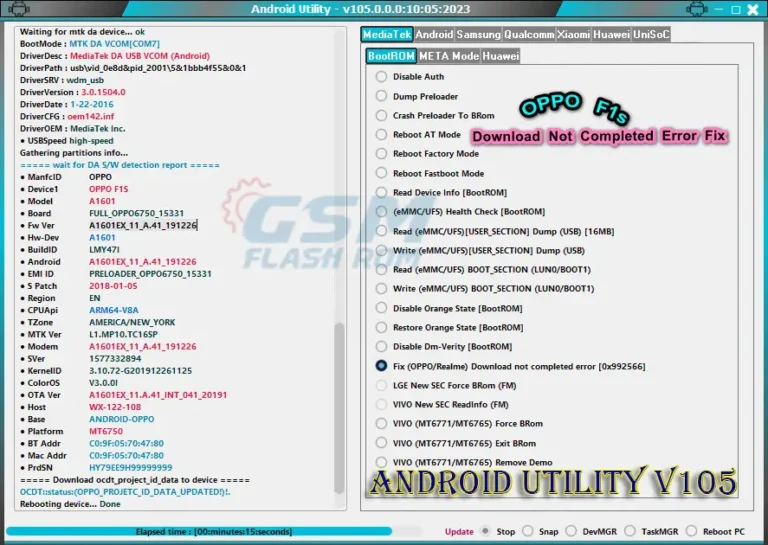Click the log panel vertical scrollbar
The image size is (768, 545).
[x=339, y=400]
